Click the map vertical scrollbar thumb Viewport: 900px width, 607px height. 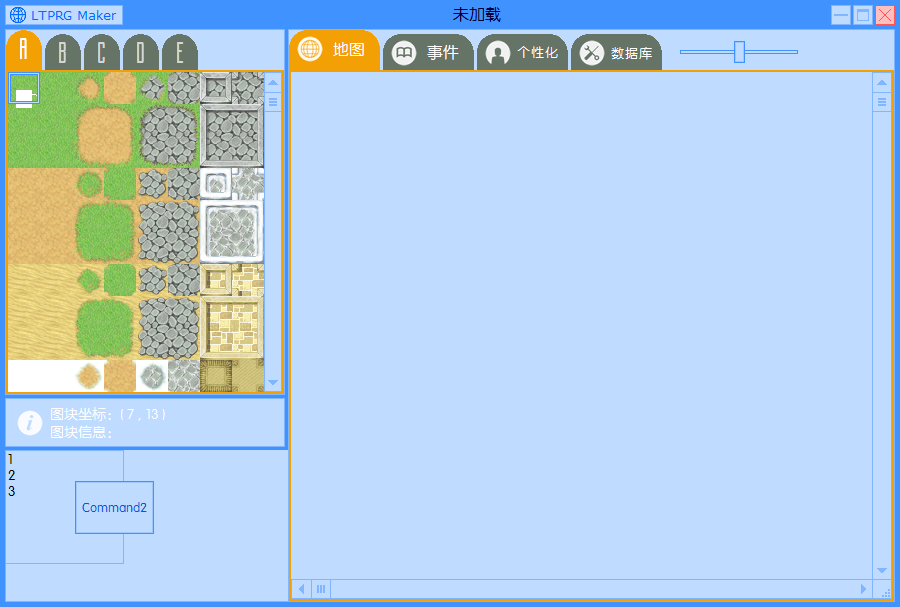click(x=882, y=102)
